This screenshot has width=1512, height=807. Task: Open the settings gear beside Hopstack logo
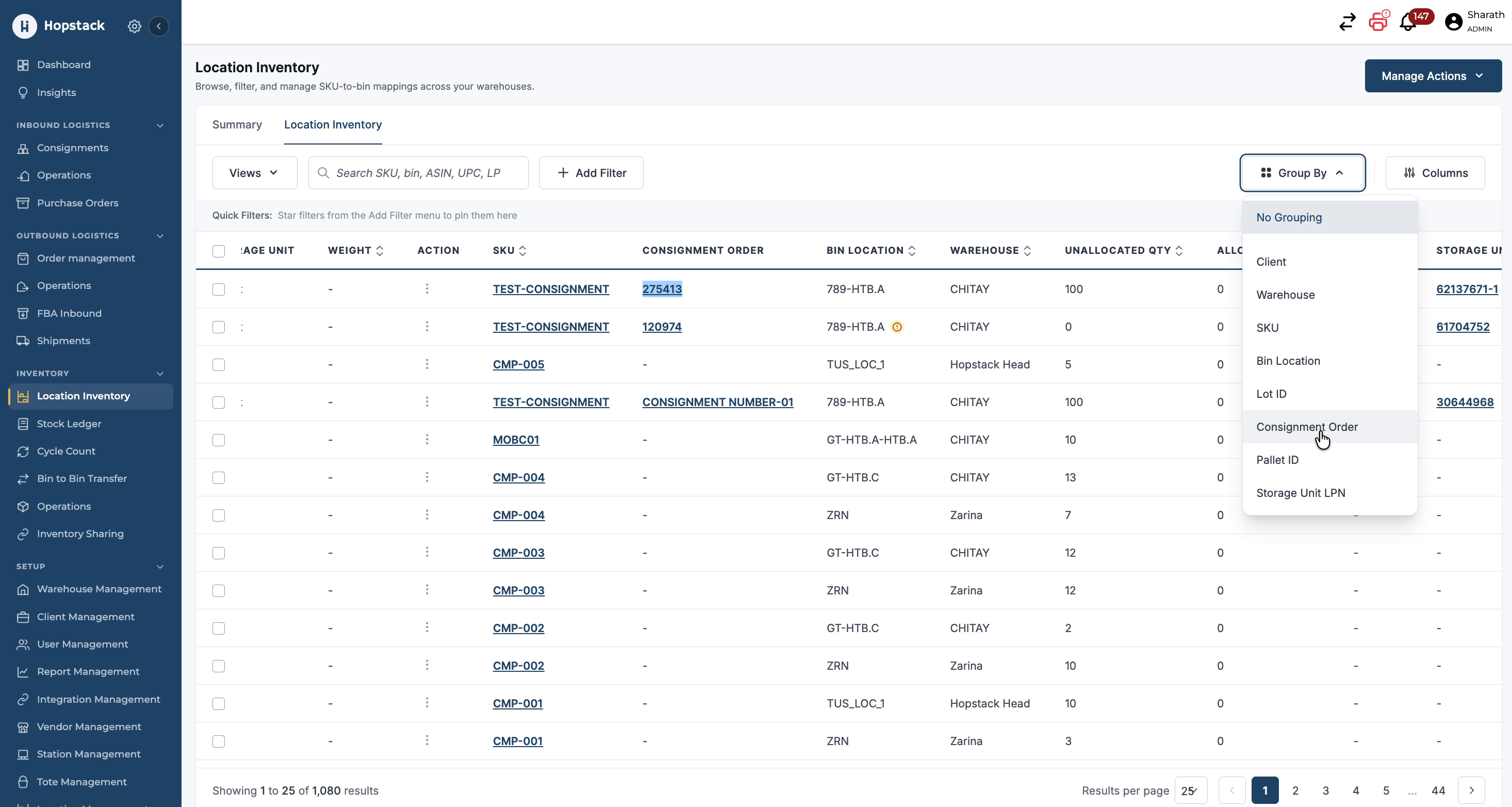click(x=135, y=26)
